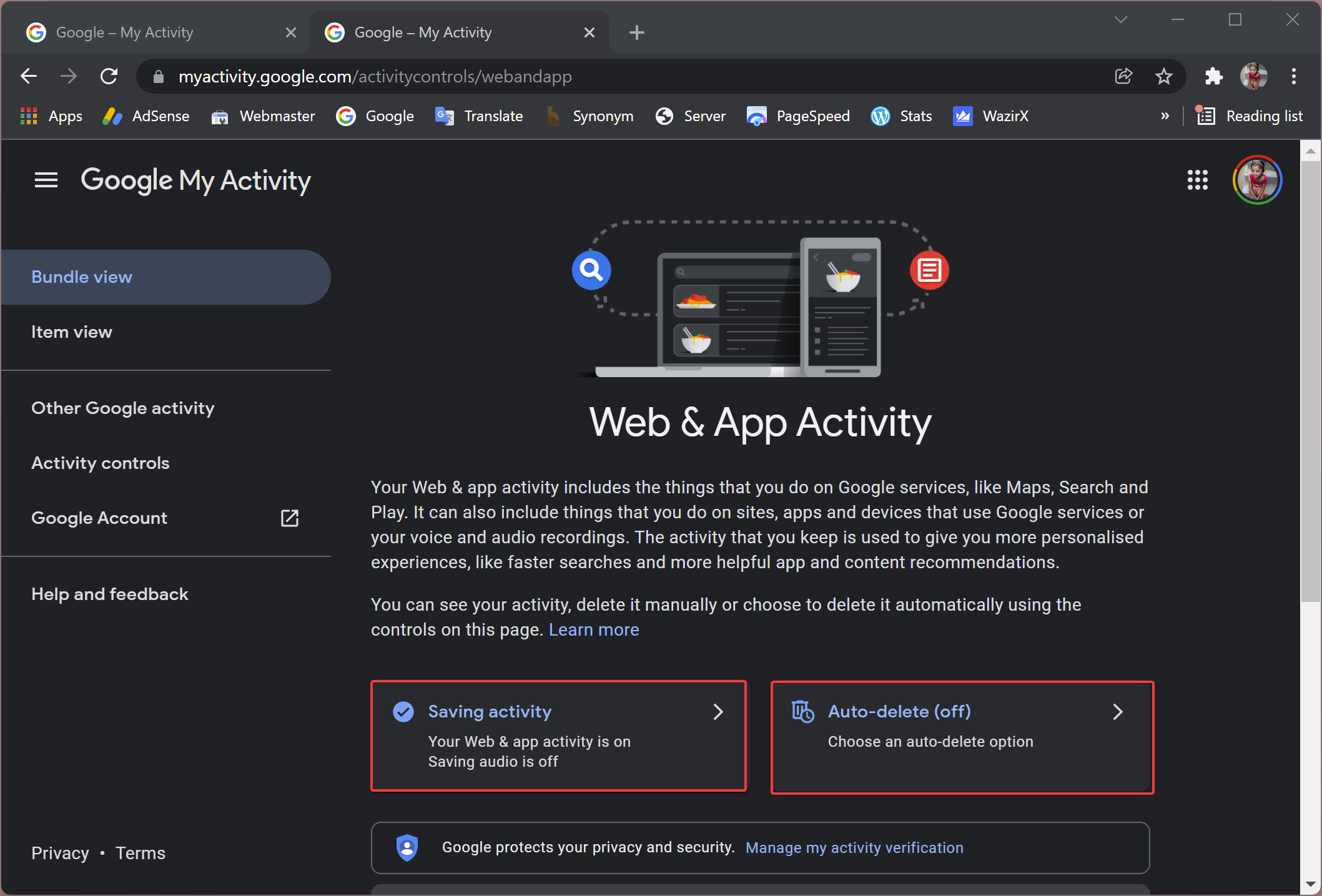The image size is (1322, 896).
Task: Close the first My Activity tab
Action: [291, 32]
